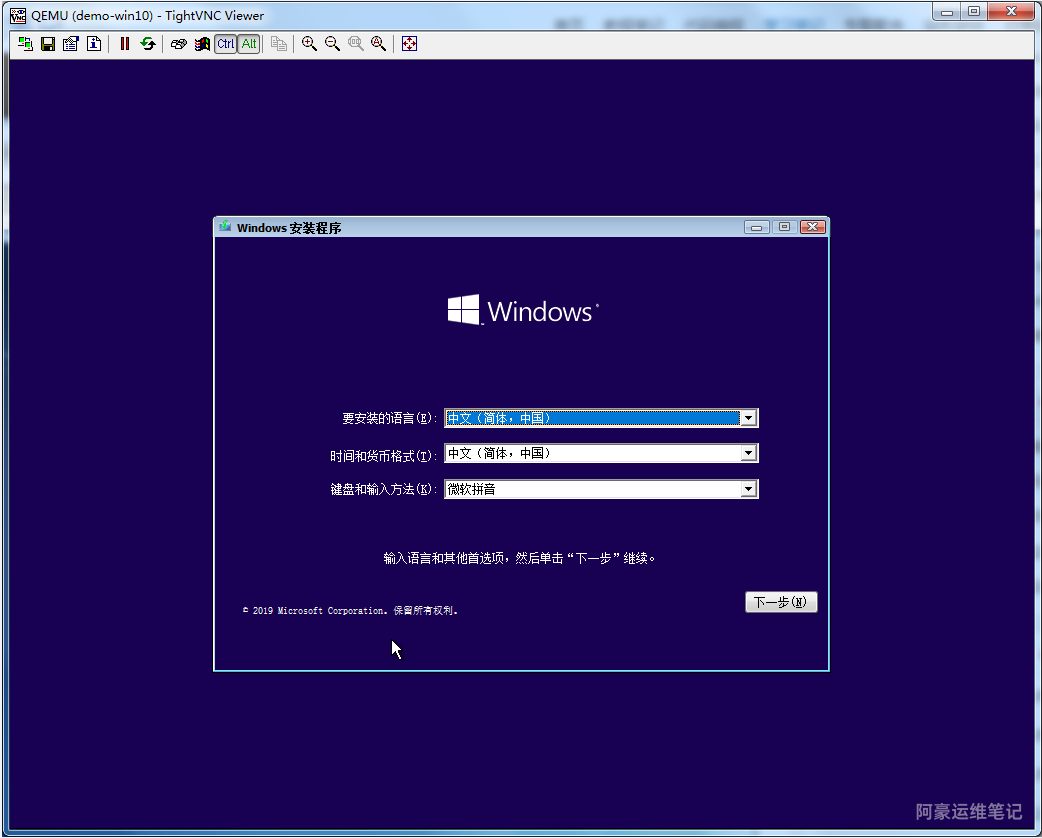Click the red pause icon
Viewport: 1042px width, 838px height.
[124, 44]
